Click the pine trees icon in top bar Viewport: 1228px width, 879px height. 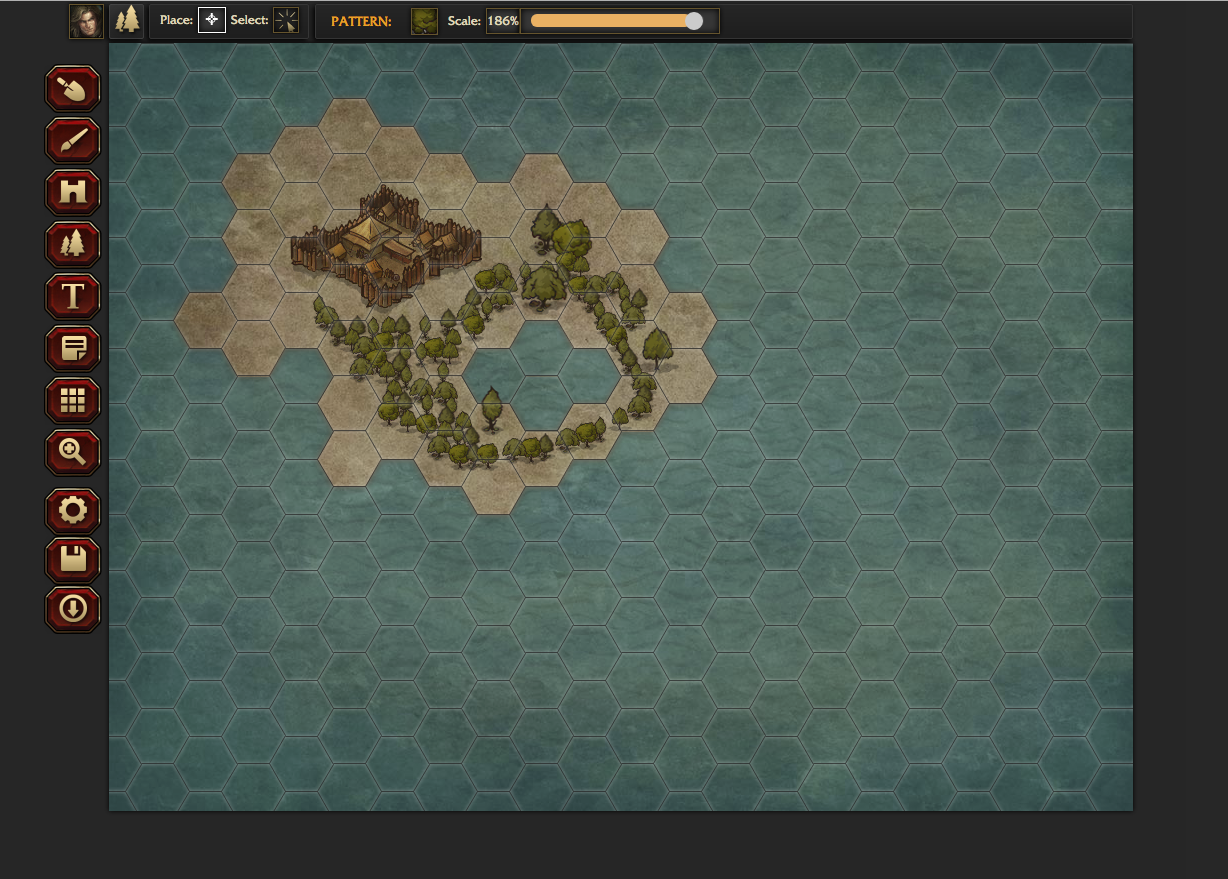[127, 21]
